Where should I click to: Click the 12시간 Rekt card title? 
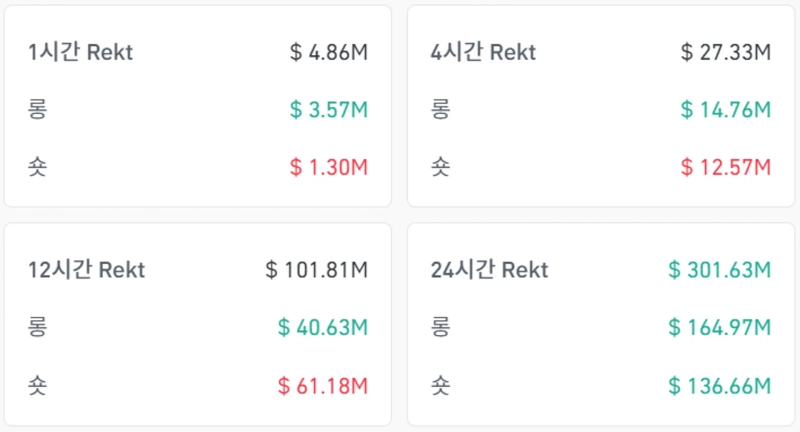(87, 270)
